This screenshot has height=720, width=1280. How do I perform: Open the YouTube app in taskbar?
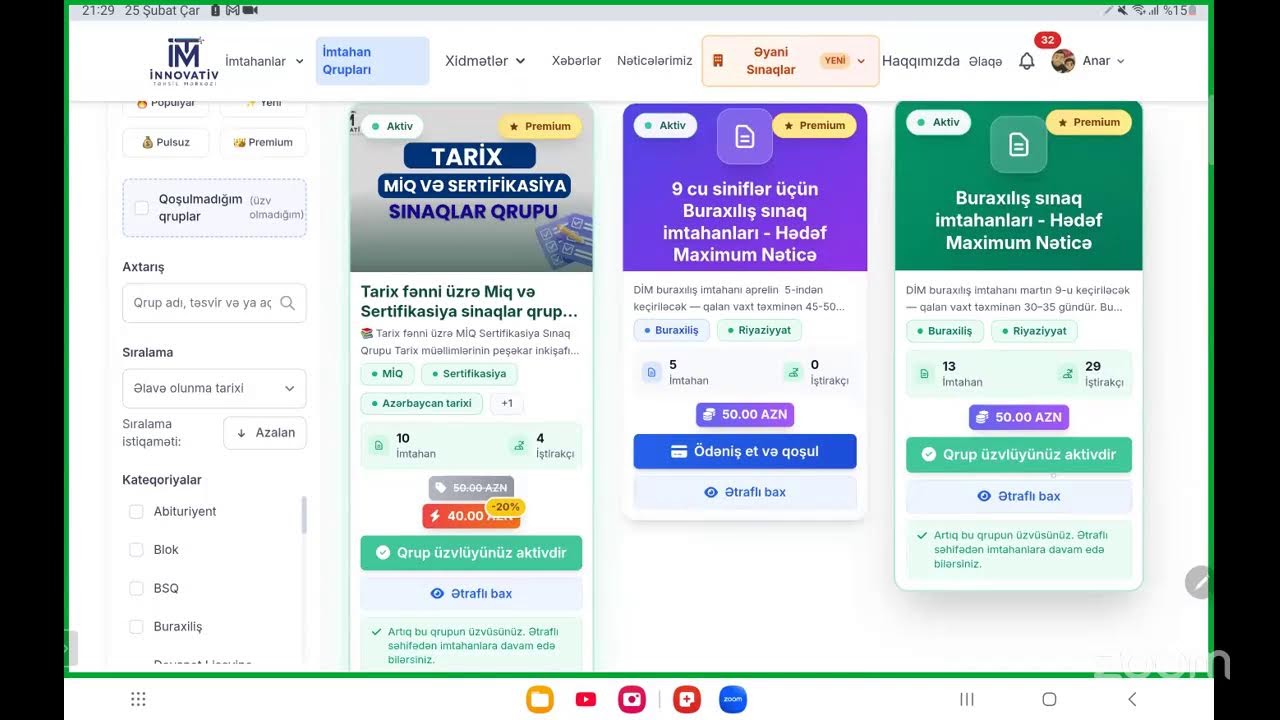[586, 699]
